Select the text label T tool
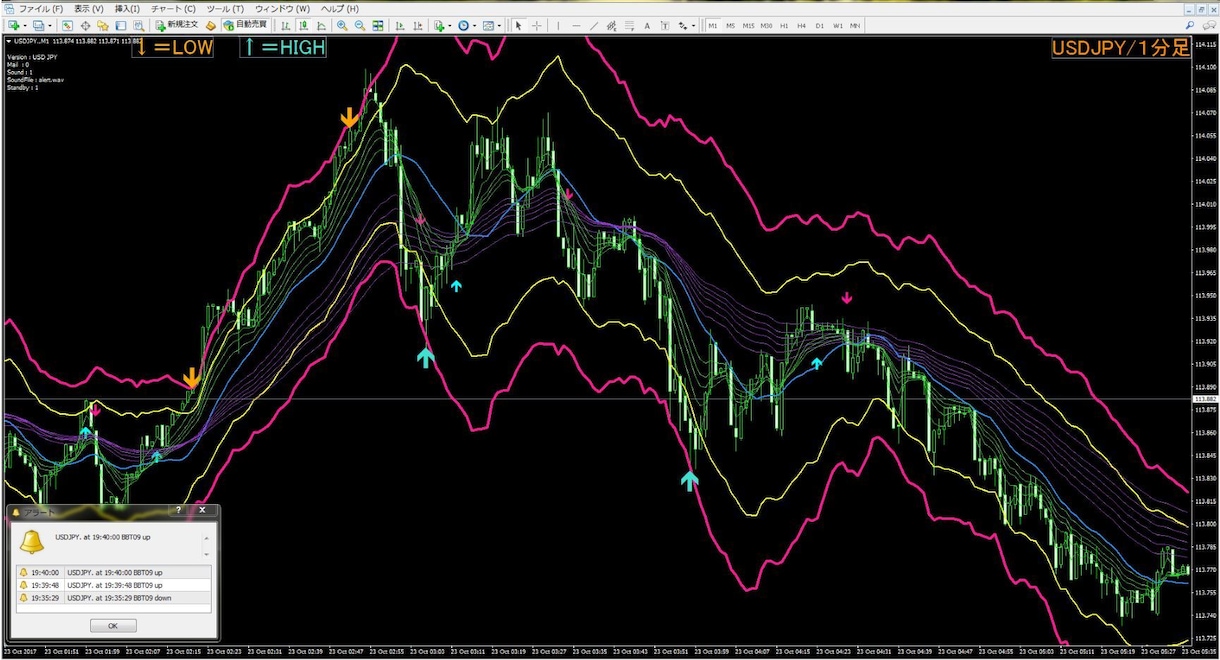The width and height of the screenshot is (1220, 660). tap(665, 25)
